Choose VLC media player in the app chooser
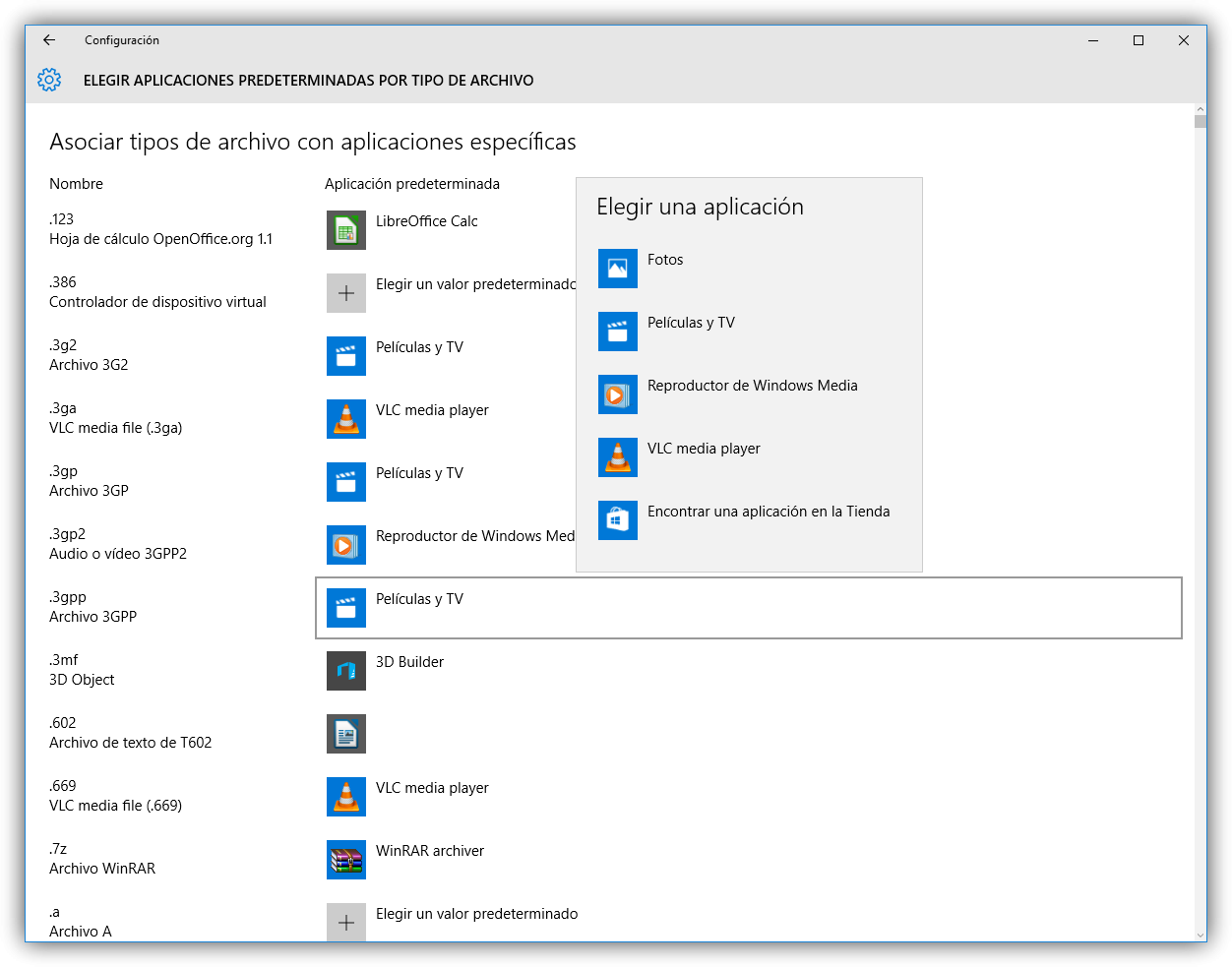1232x967 pixels. 704,450
